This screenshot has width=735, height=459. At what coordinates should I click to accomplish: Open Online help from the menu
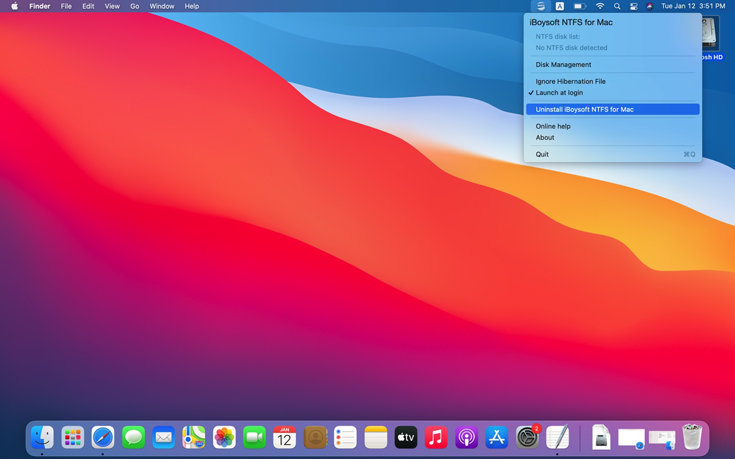[553, 126]
